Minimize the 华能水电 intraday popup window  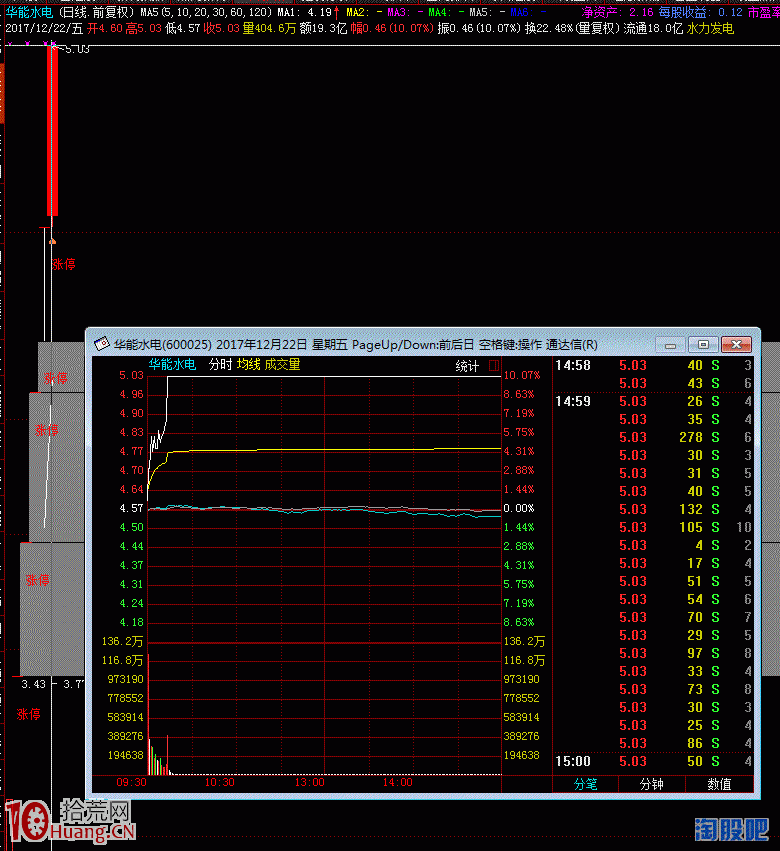click(670, 345)
